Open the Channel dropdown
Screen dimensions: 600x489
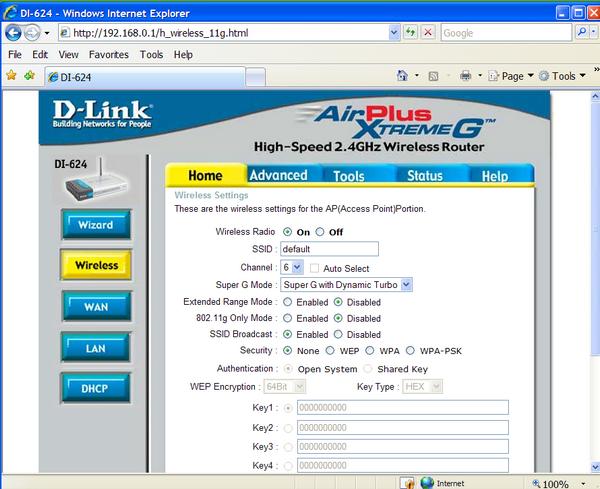tap(292, 267)
